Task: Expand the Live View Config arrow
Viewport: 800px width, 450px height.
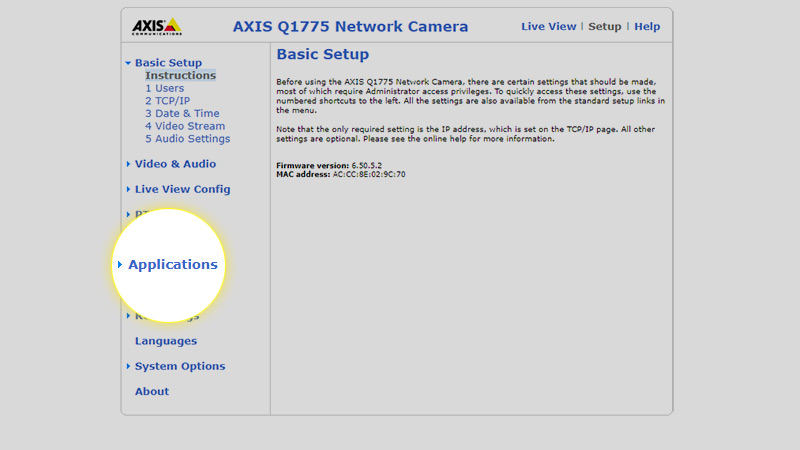Action: (x=128, y=189)
